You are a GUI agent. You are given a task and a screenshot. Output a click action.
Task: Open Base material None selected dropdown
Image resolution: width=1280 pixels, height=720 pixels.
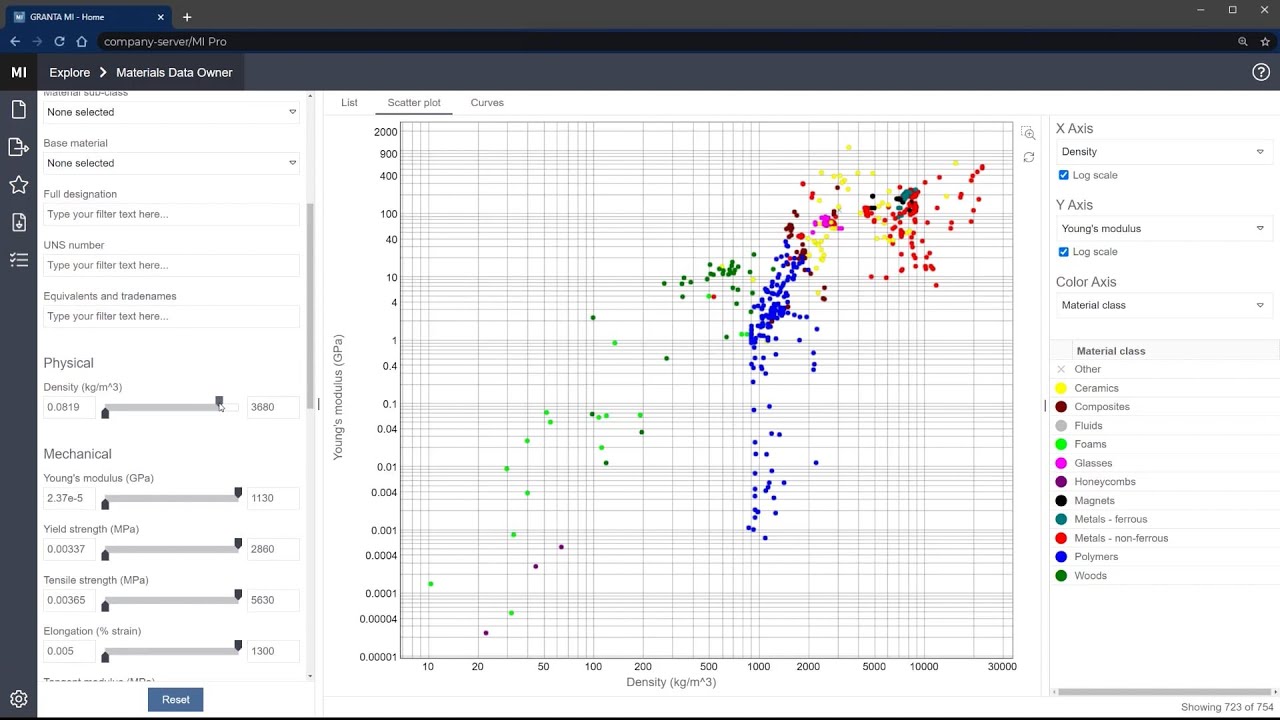tap(171, 163)
